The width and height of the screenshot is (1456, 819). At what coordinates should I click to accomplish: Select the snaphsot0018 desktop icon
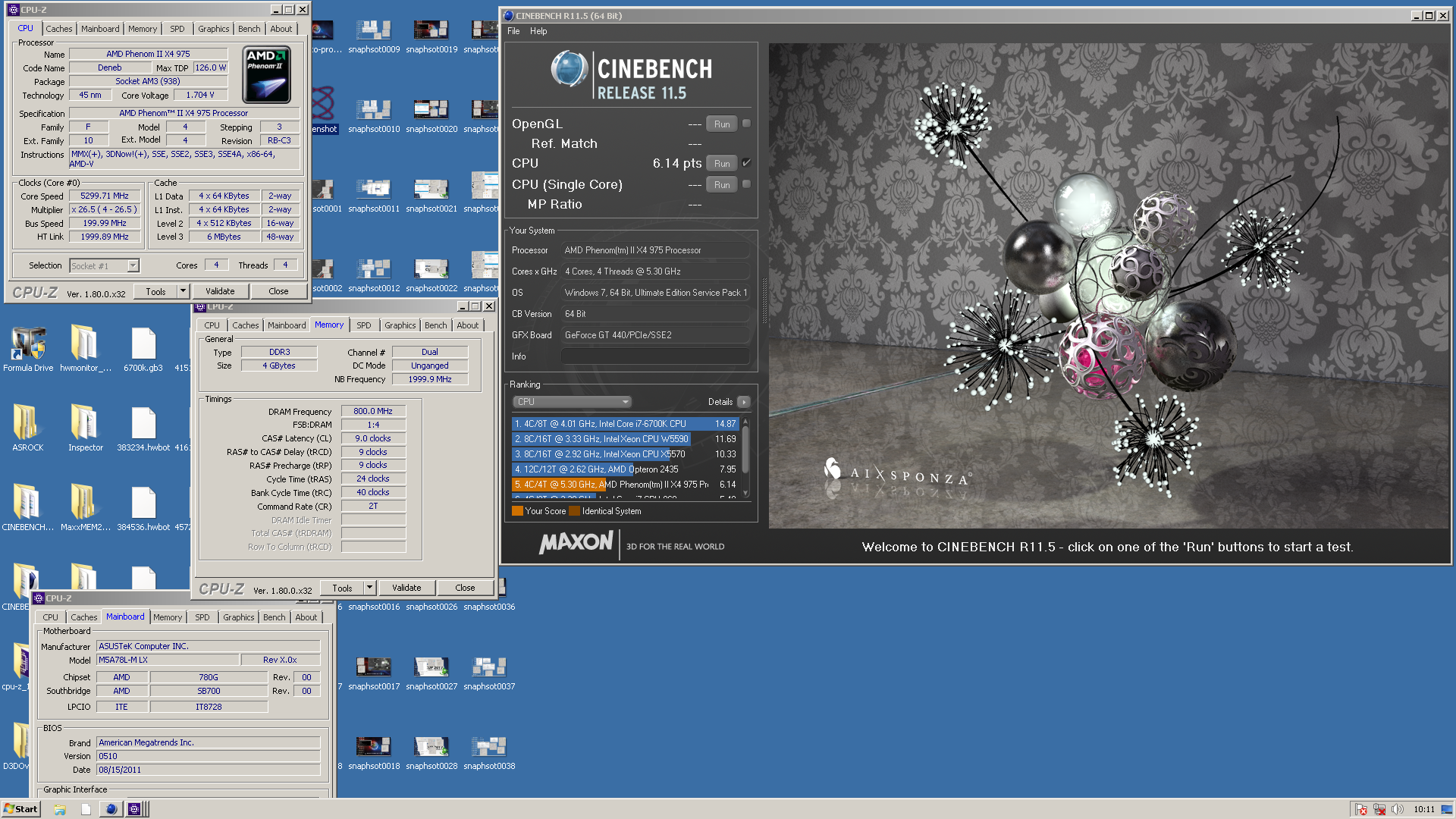pyautogui.click(x=374, y=753)
